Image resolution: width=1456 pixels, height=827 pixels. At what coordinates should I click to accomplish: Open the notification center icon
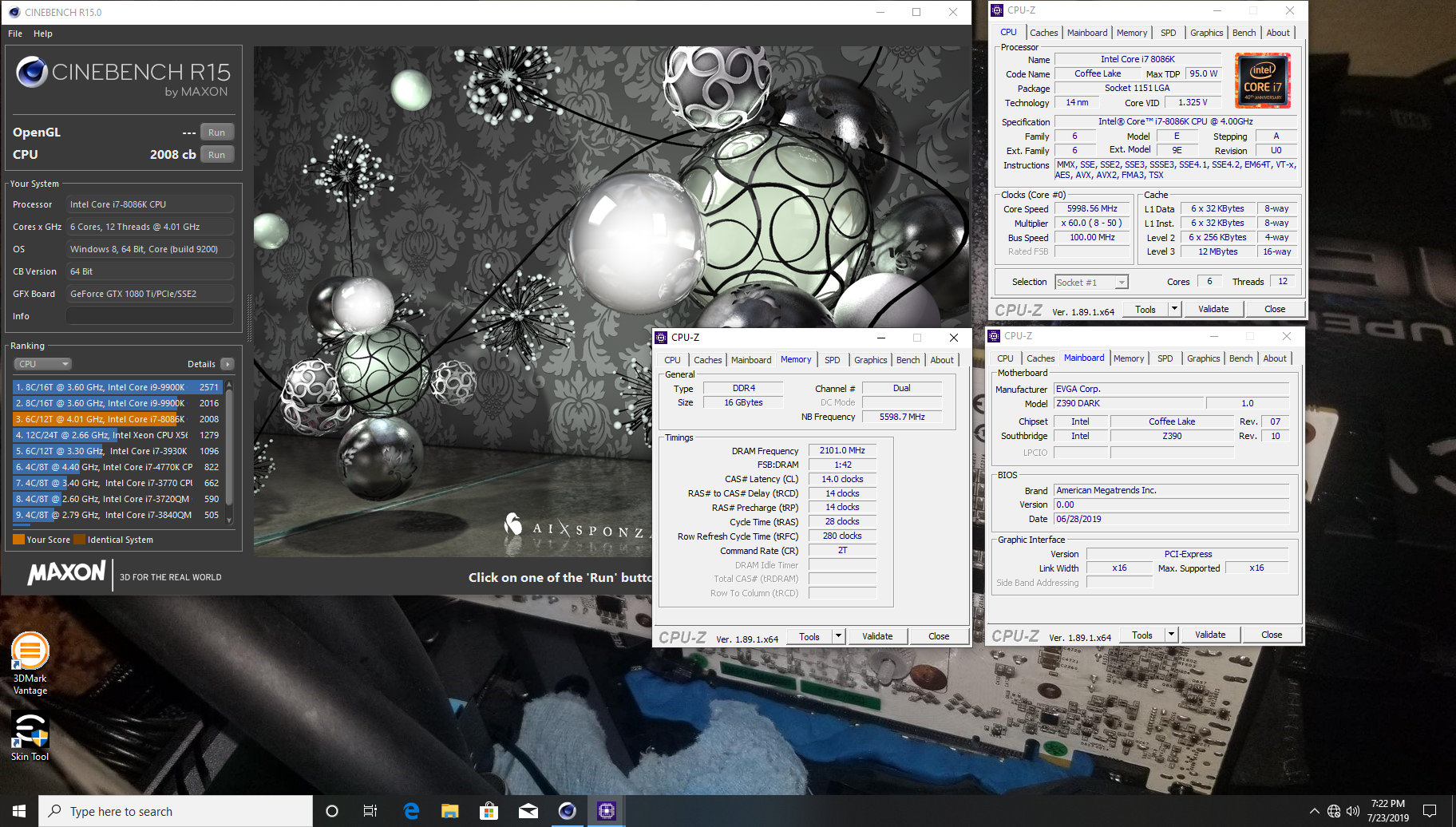[x=1430, y=811]
